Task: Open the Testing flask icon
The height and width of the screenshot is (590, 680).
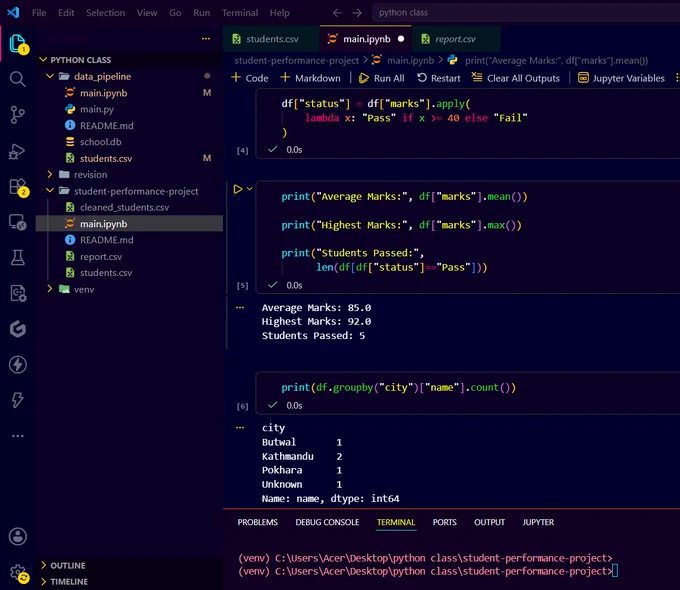Action: pos(17,258)
